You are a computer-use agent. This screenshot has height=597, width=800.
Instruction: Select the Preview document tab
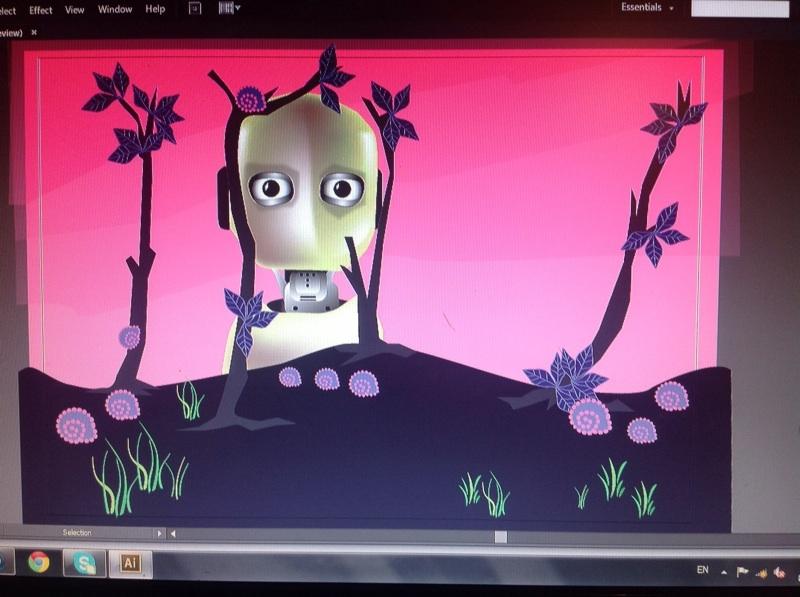coord(14,32)
